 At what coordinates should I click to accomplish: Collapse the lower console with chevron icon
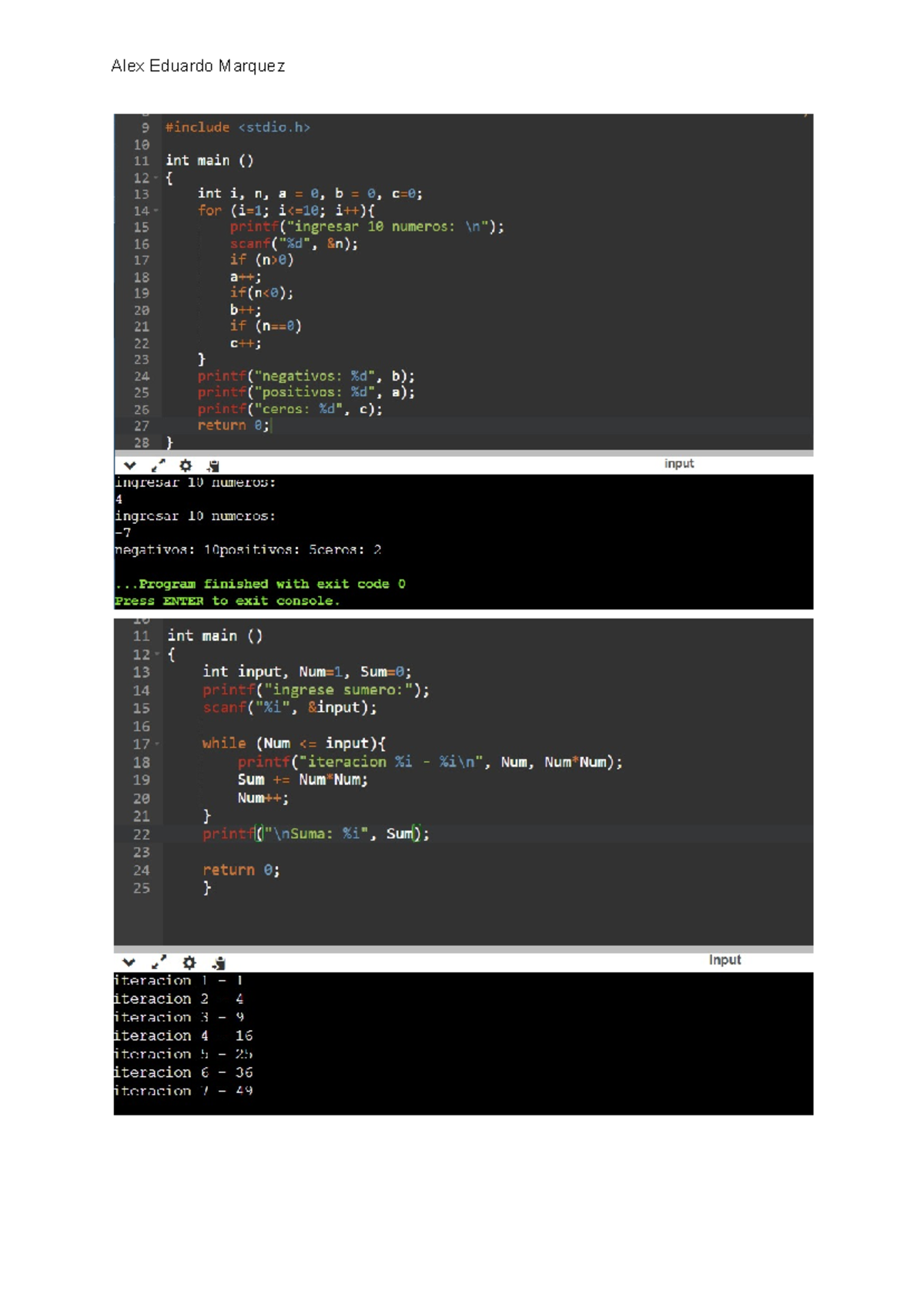click(129, 962)
